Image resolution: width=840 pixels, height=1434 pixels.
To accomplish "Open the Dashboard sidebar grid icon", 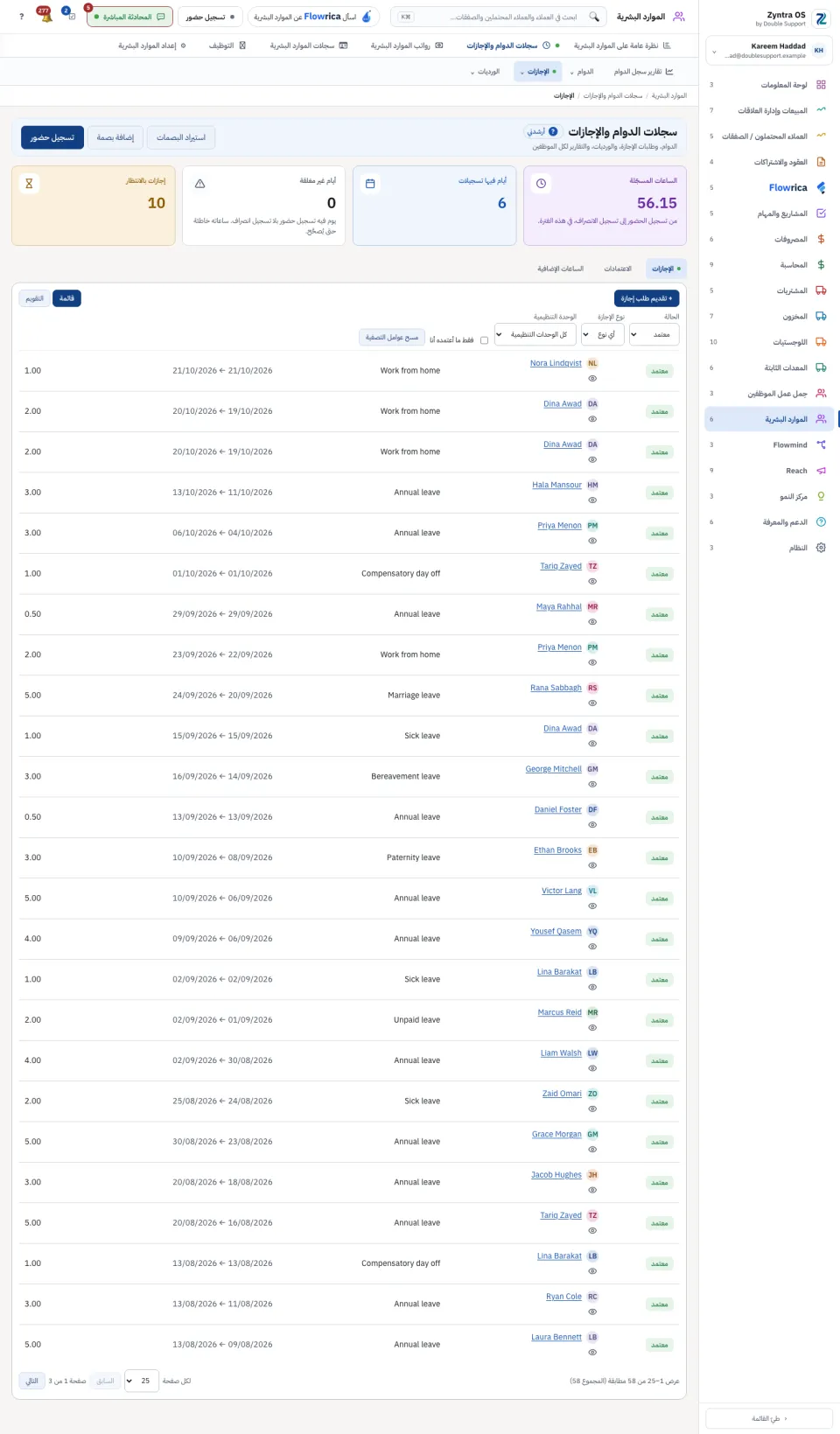I will click(x=821, y=85).
